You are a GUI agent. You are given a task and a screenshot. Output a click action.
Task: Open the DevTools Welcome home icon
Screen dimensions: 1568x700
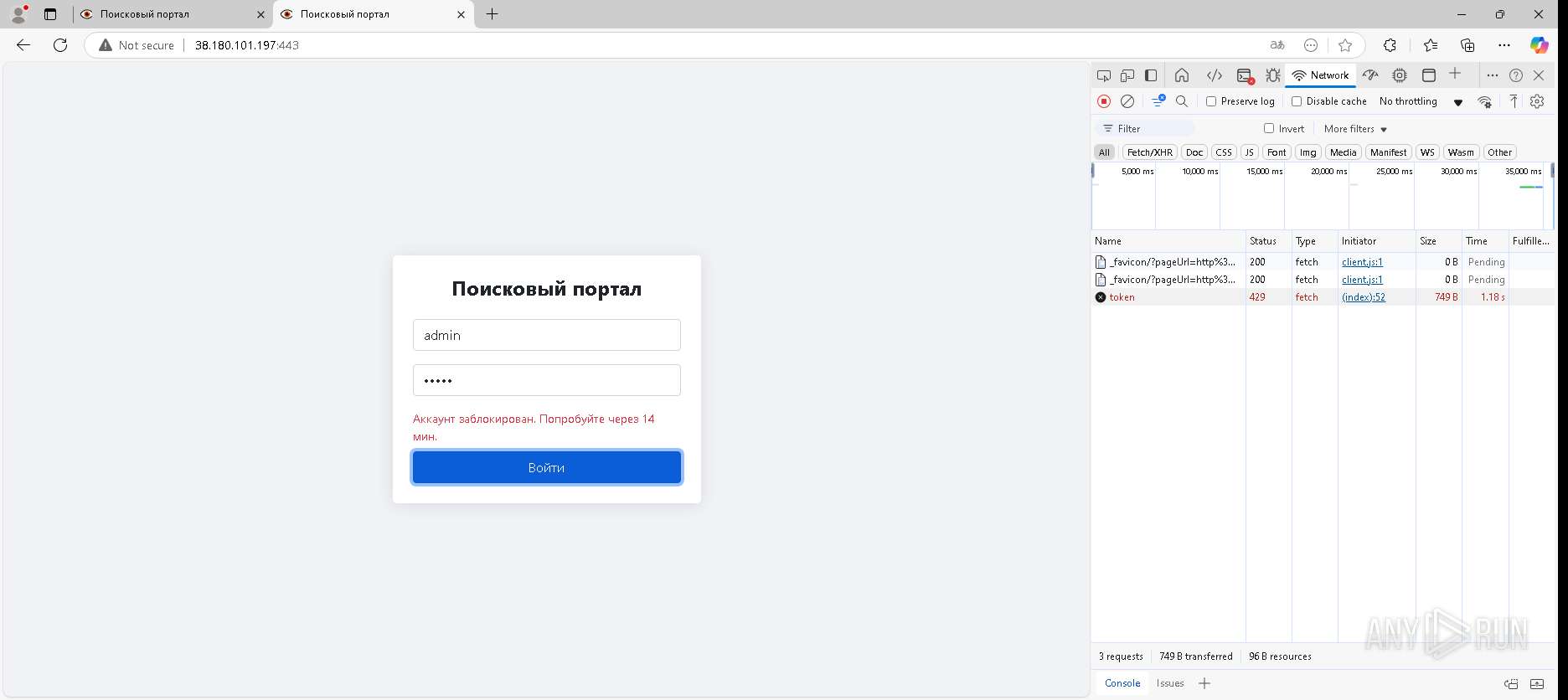pos(1182,75)
